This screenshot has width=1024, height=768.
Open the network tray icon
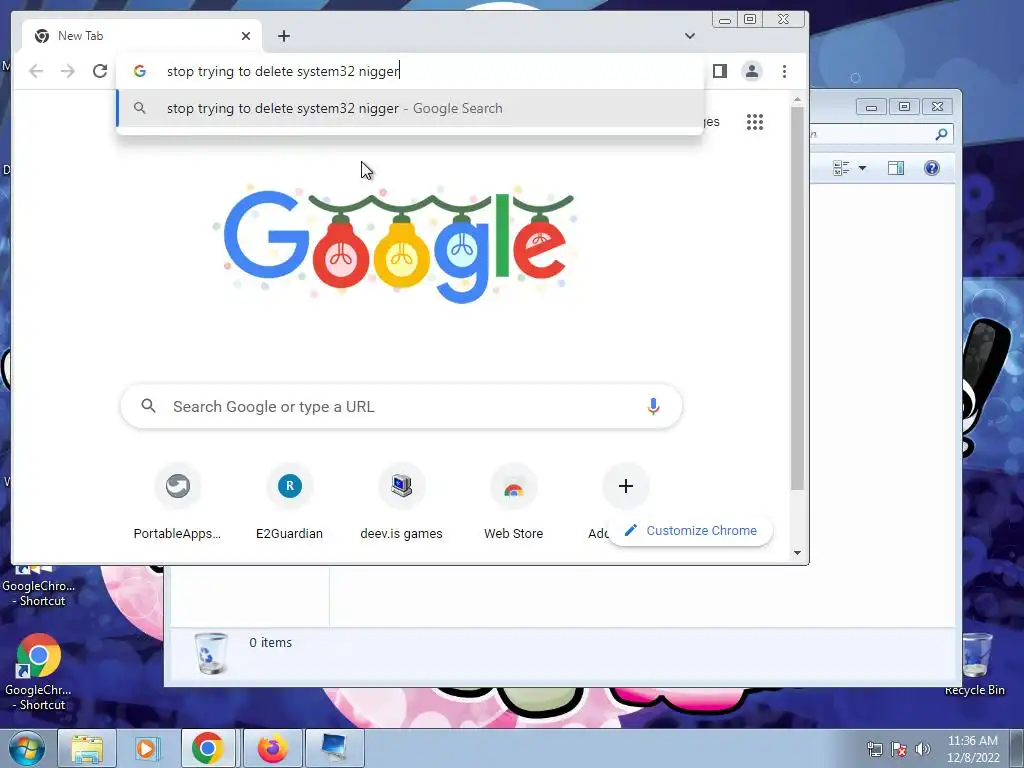point(874,749)
